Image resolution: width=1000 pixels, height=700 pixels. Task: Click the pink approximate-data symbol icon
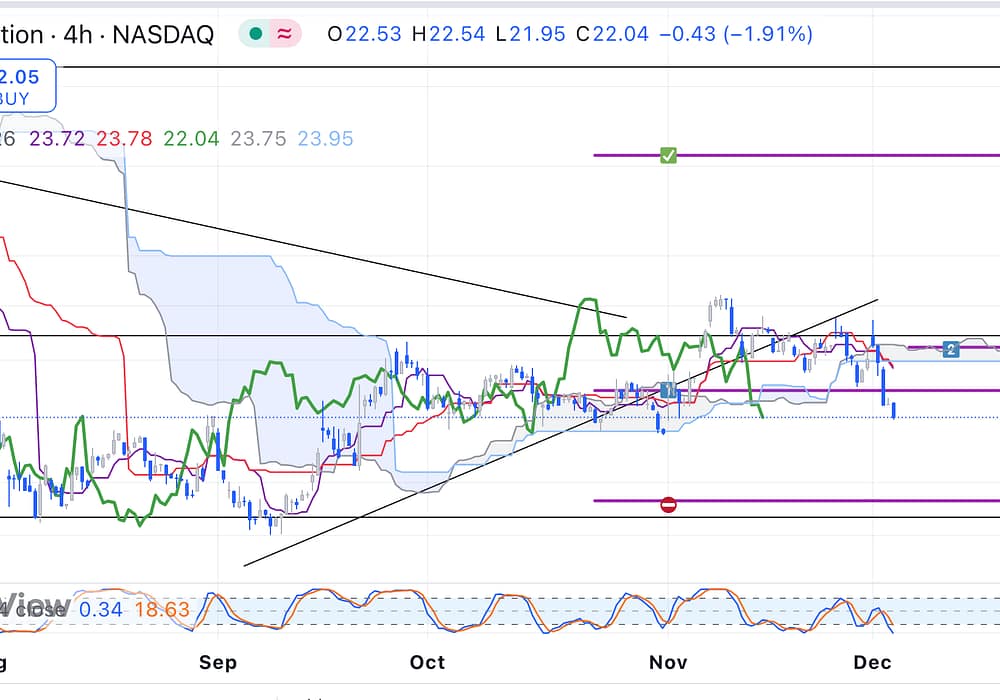click(285, 34)
